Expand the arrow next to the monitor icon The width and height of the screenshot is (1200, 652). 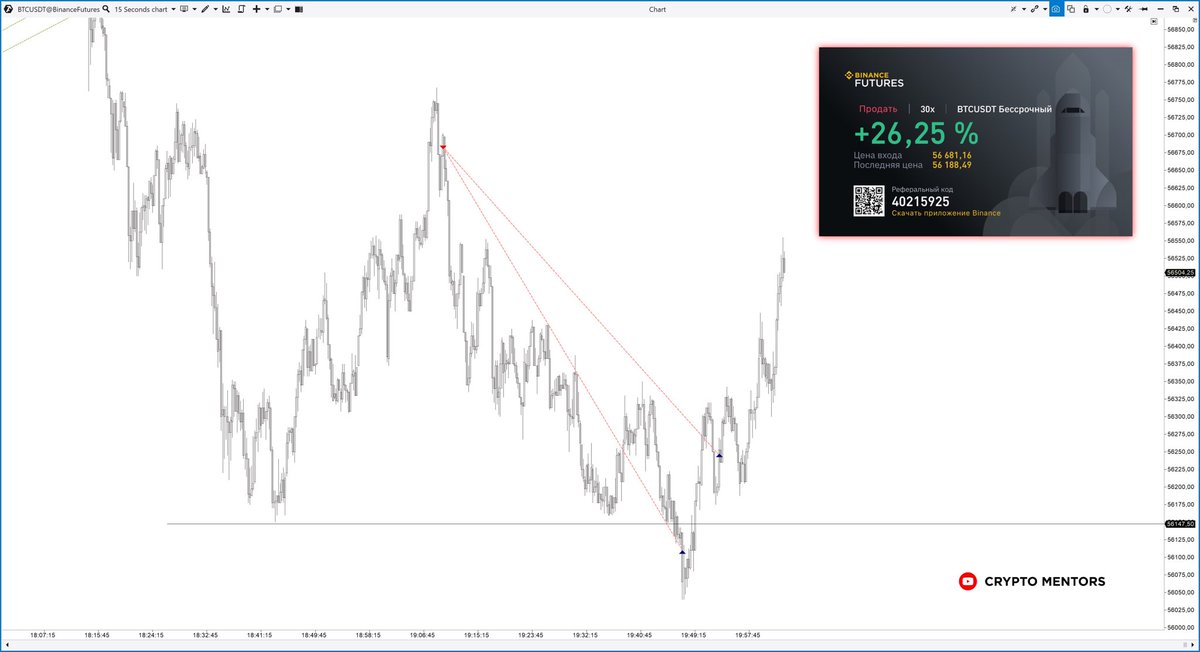[195, 9]
